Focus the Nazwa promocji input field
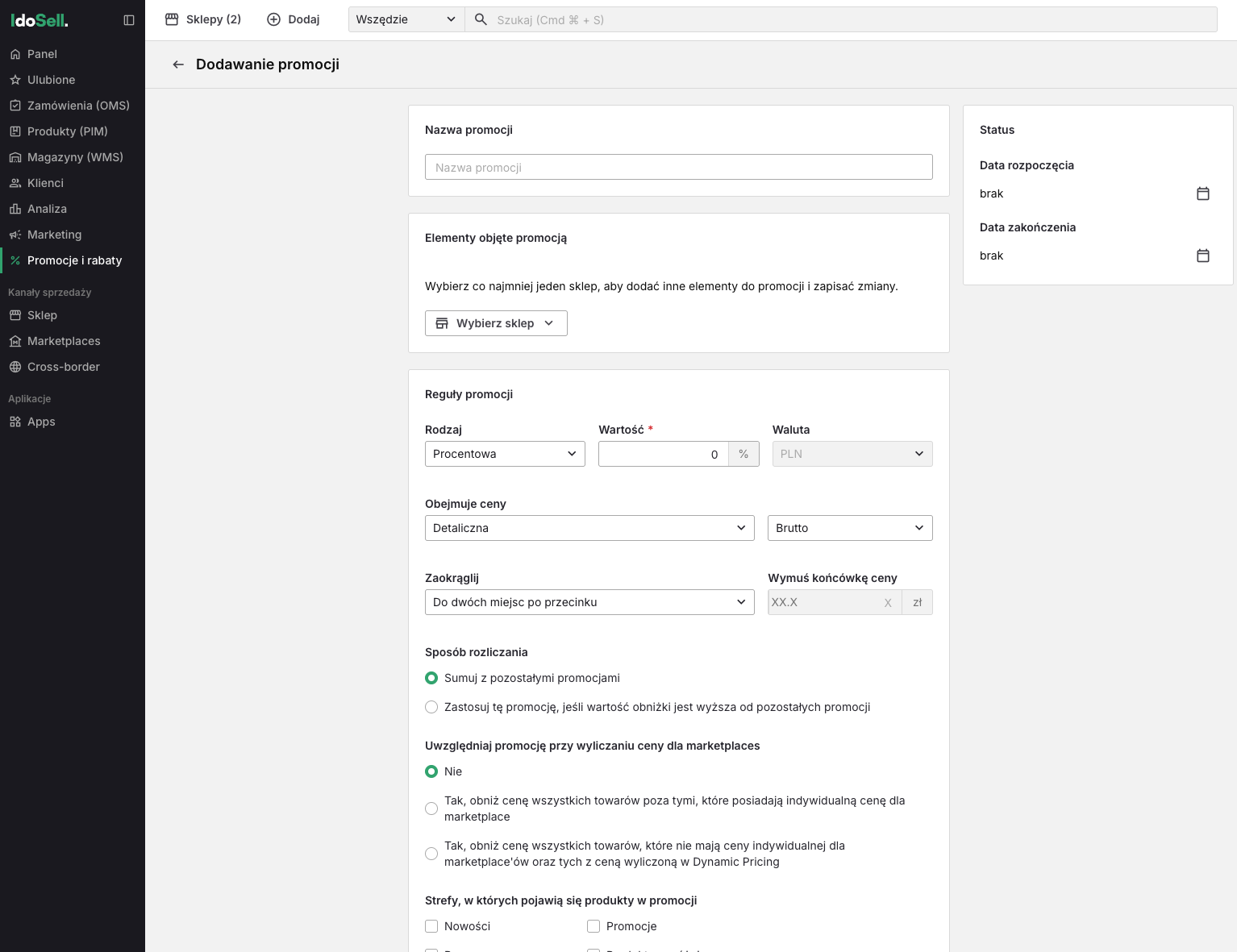 (x=679, y=167)
